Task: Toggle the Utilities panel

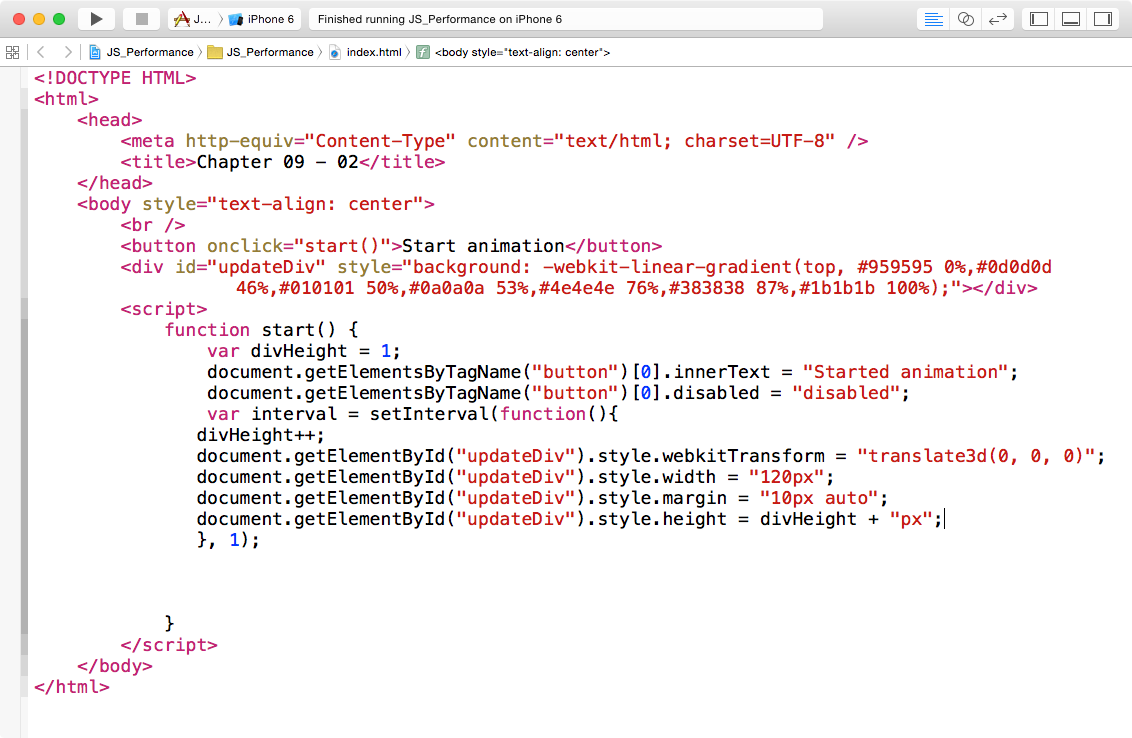Action: (x=1103, y=19)
